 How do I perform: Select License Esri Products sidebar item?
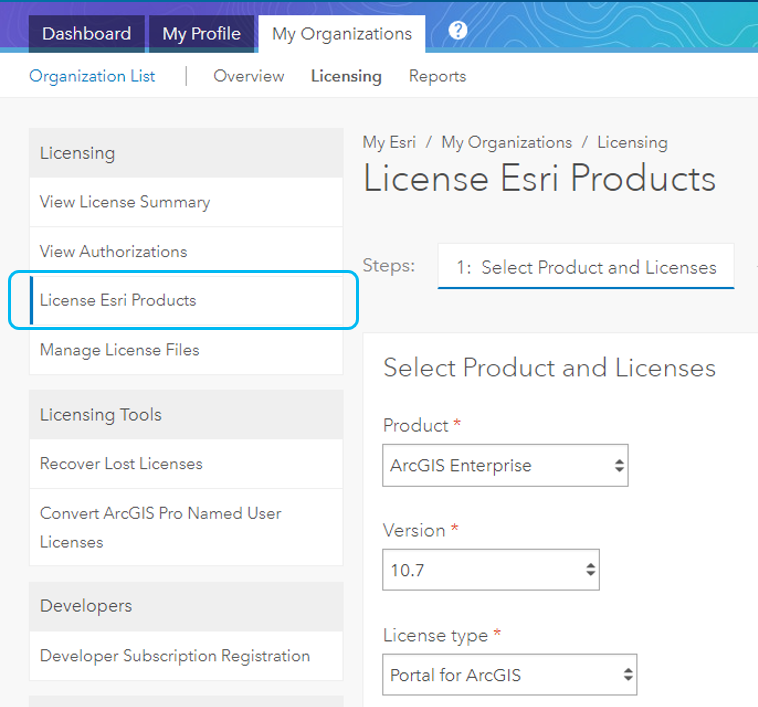pyautogui.click(x=186, y=300)
